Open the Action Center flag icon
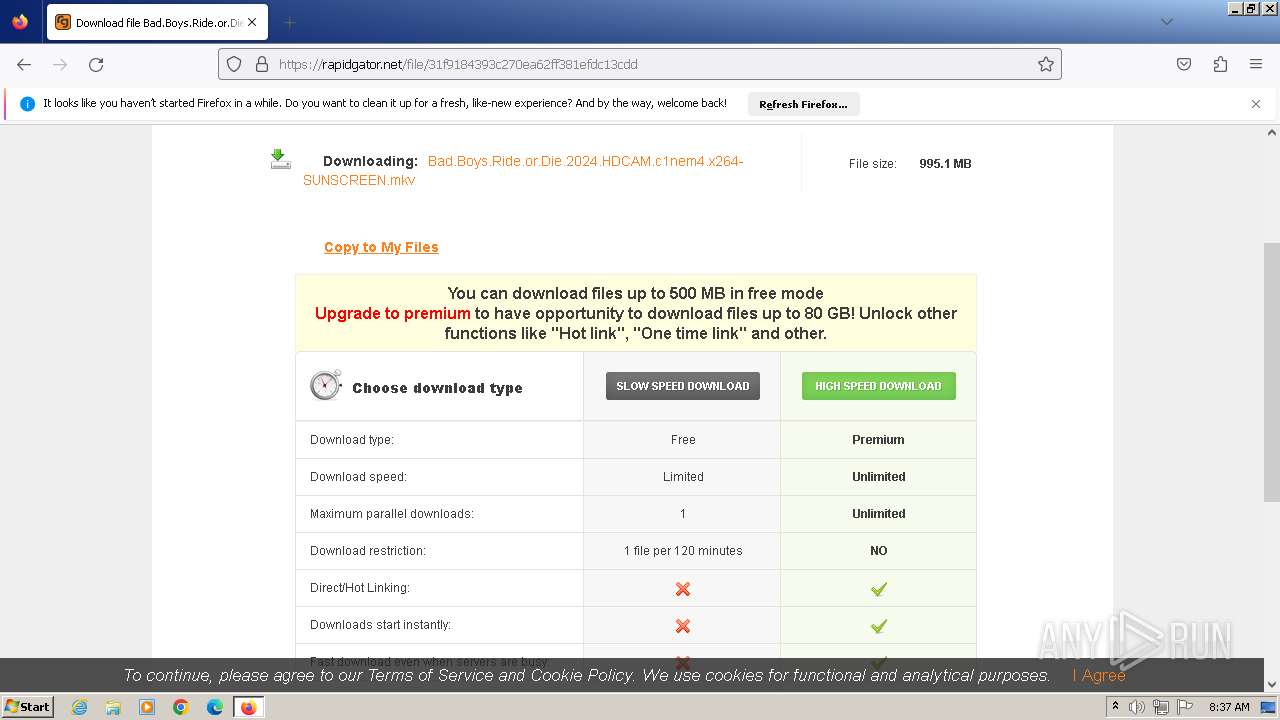The height and width of the screenshot is (720, 1280). click(1185, 707)
